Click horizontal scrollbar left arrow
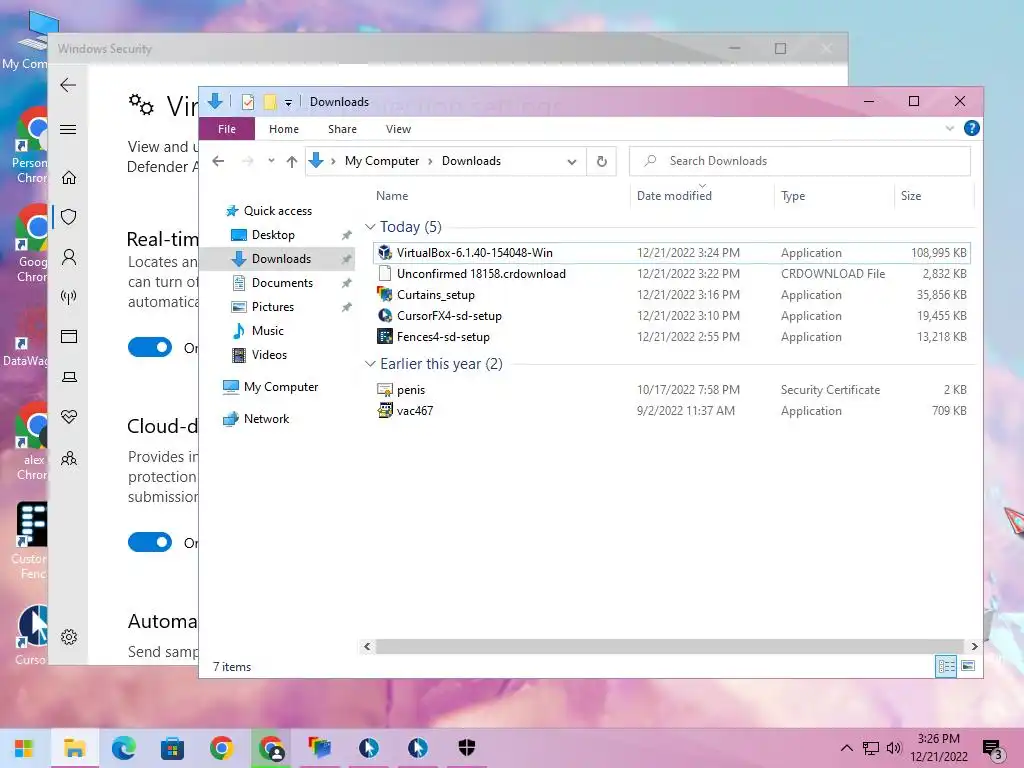1024x768 pixels. 367,647
